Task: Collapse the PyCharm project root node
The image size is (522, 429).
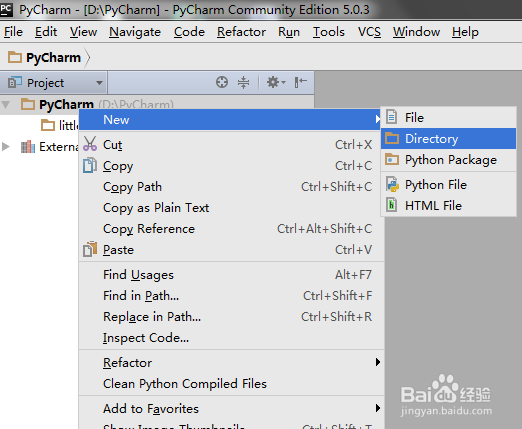Action: click(5, 105)
